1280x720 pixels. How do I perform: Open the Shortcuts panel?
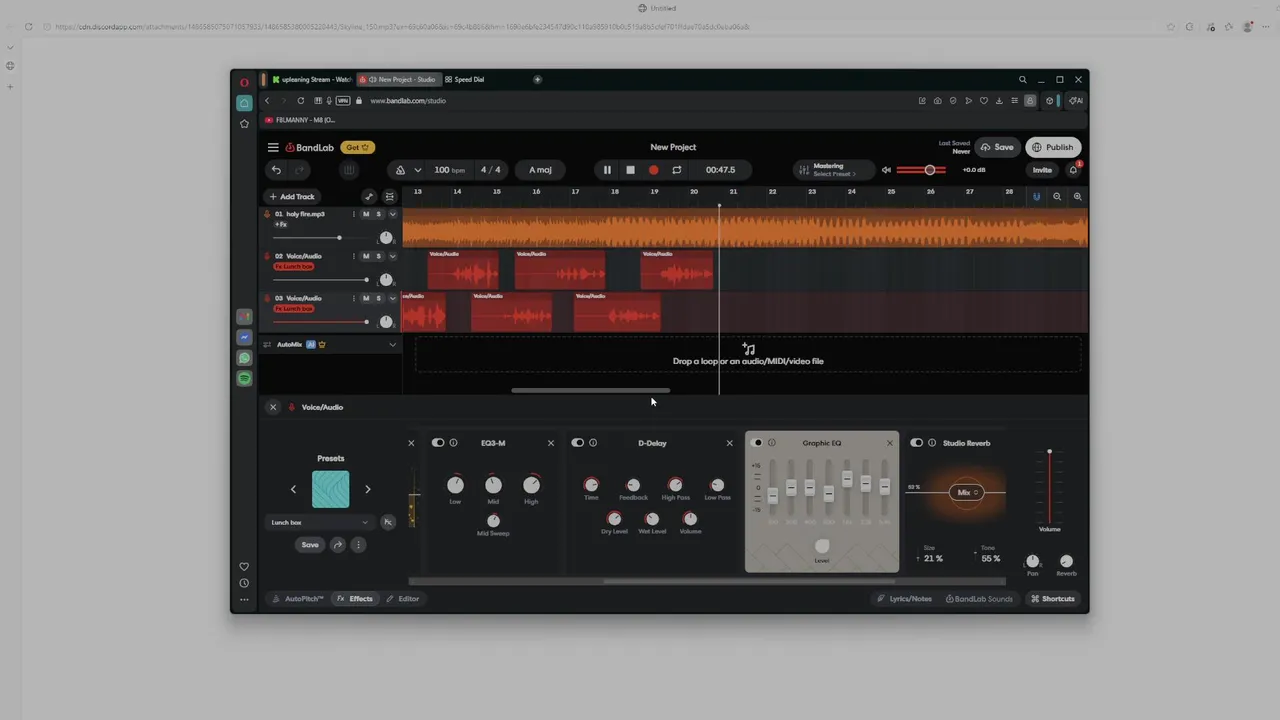click(1052, 599)
